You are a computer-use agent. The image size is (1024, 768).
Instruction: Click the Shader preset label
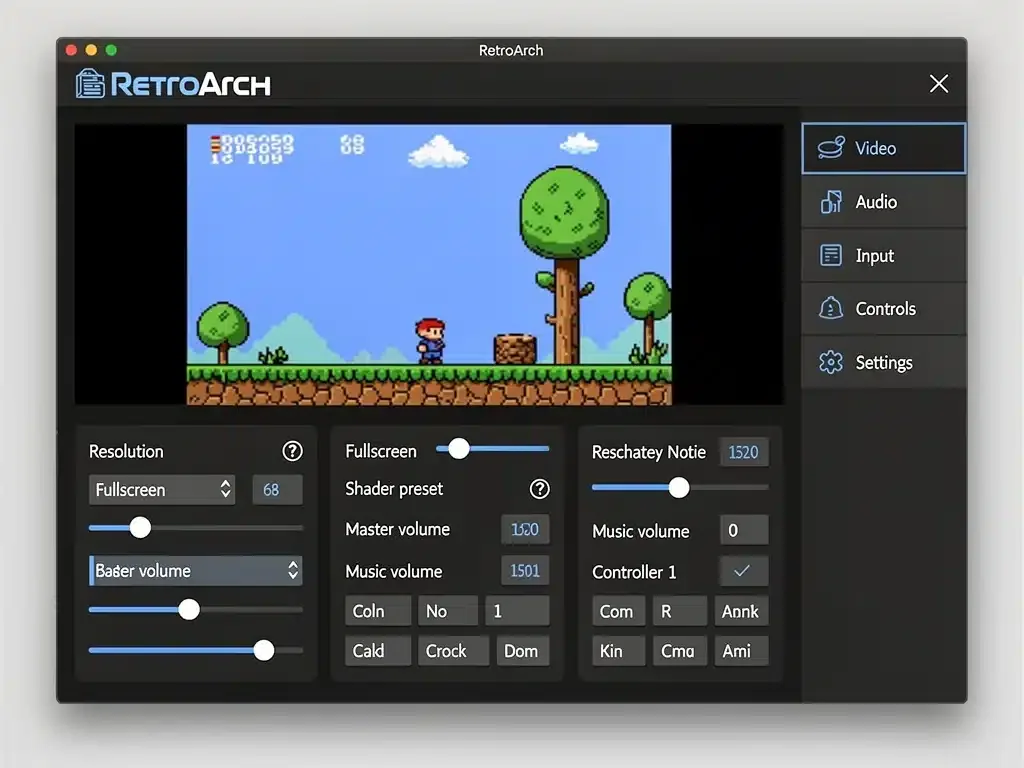394,488
